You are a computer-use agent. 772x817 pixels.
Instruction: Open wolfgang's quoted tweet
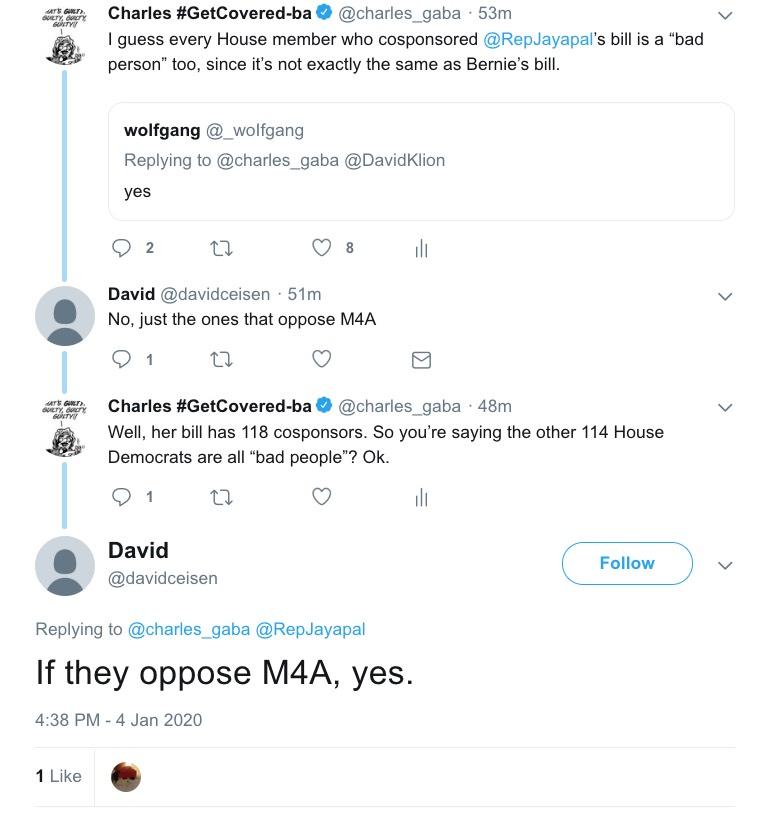[x=421, y=160]
